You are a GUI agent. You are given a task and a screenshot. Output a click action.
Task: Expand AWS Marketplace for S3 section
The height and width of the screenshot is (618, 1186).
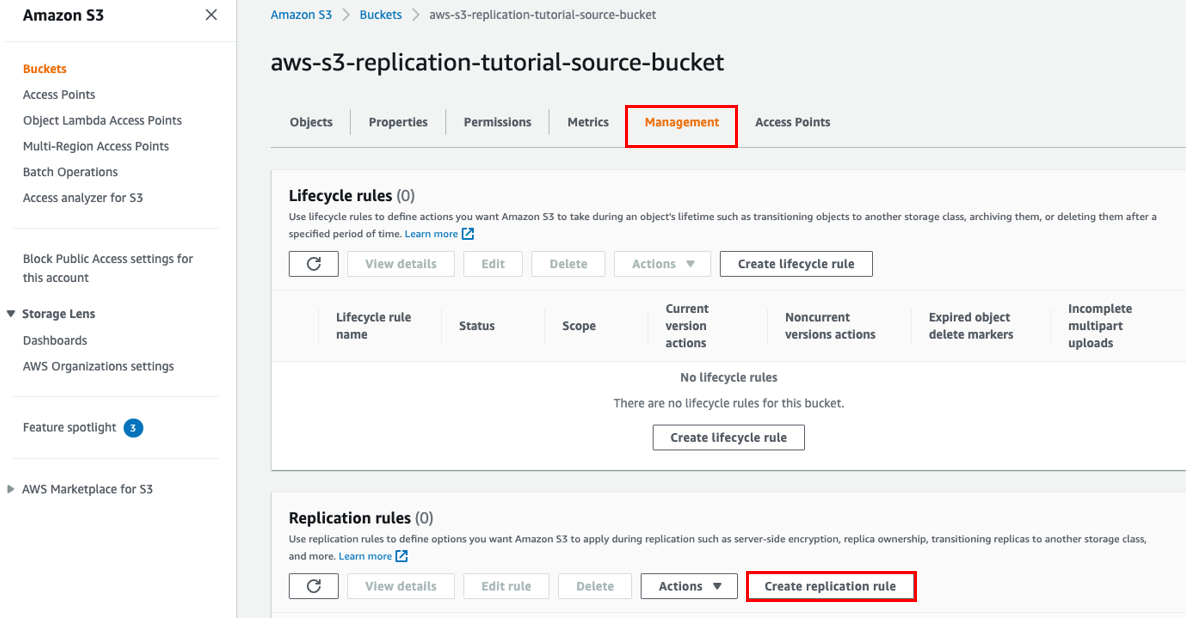[11, 489]
